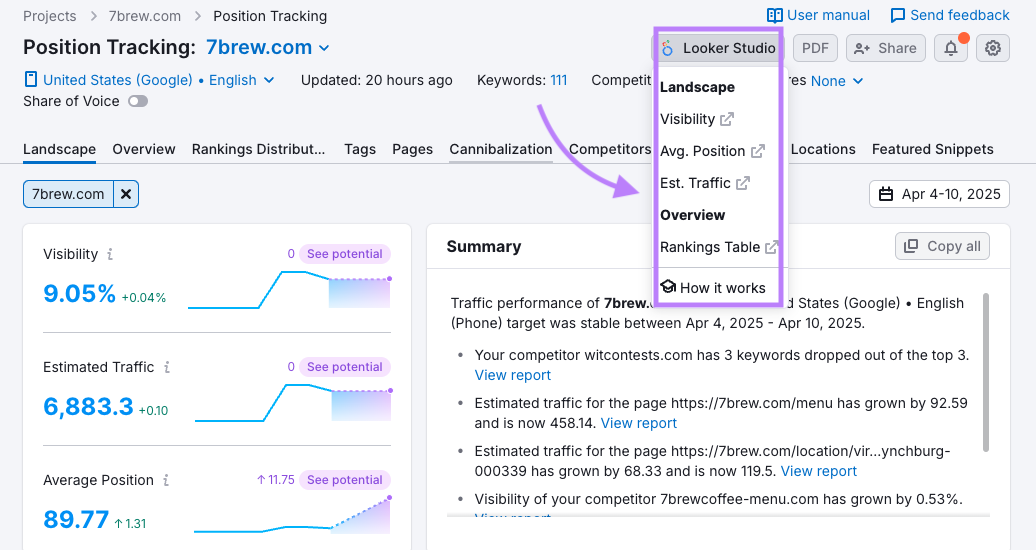The width and height of the screenshot is (1036, 550).
Task: Open settings via the gear icon
Action: click(992, 48)
